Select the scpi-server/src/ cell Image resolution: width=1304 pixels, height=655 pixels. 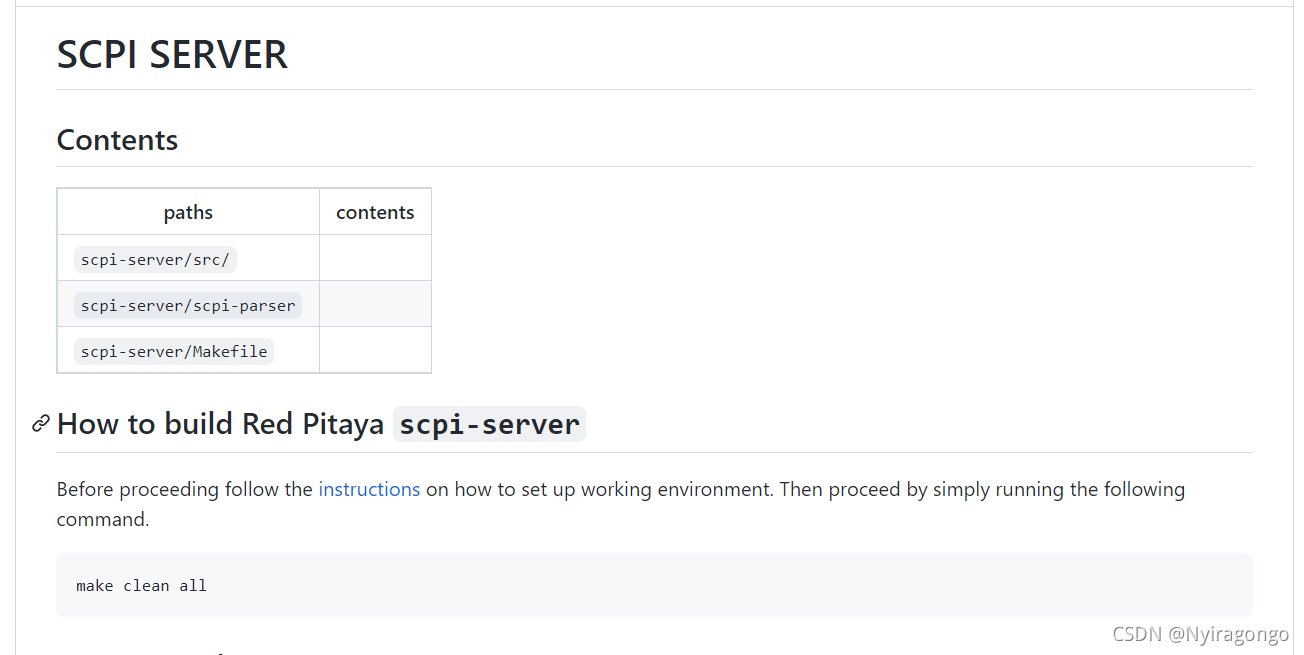[188, 258]
